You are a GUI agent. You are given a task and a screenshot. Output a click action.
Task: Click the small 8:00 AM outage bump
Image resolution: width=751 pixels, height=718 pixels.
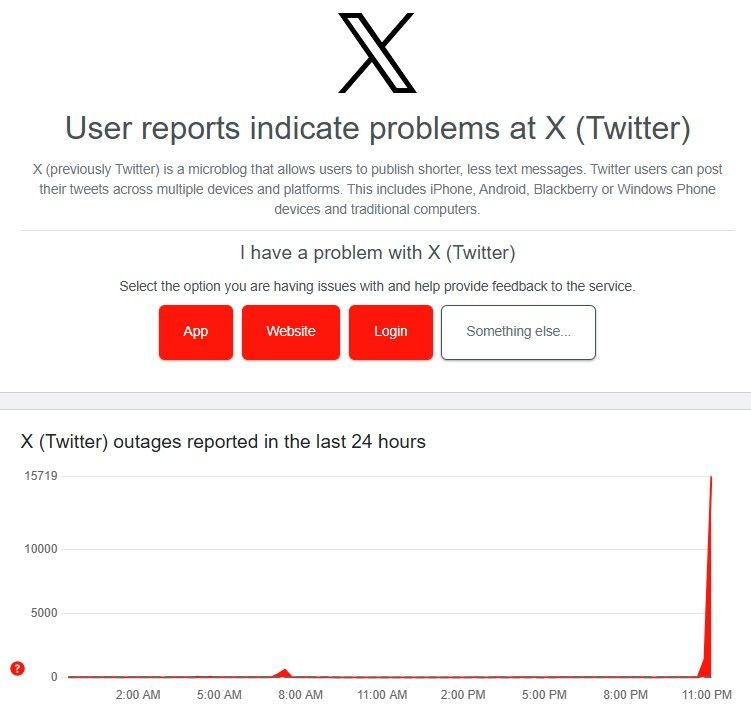[x=284, y=673]
